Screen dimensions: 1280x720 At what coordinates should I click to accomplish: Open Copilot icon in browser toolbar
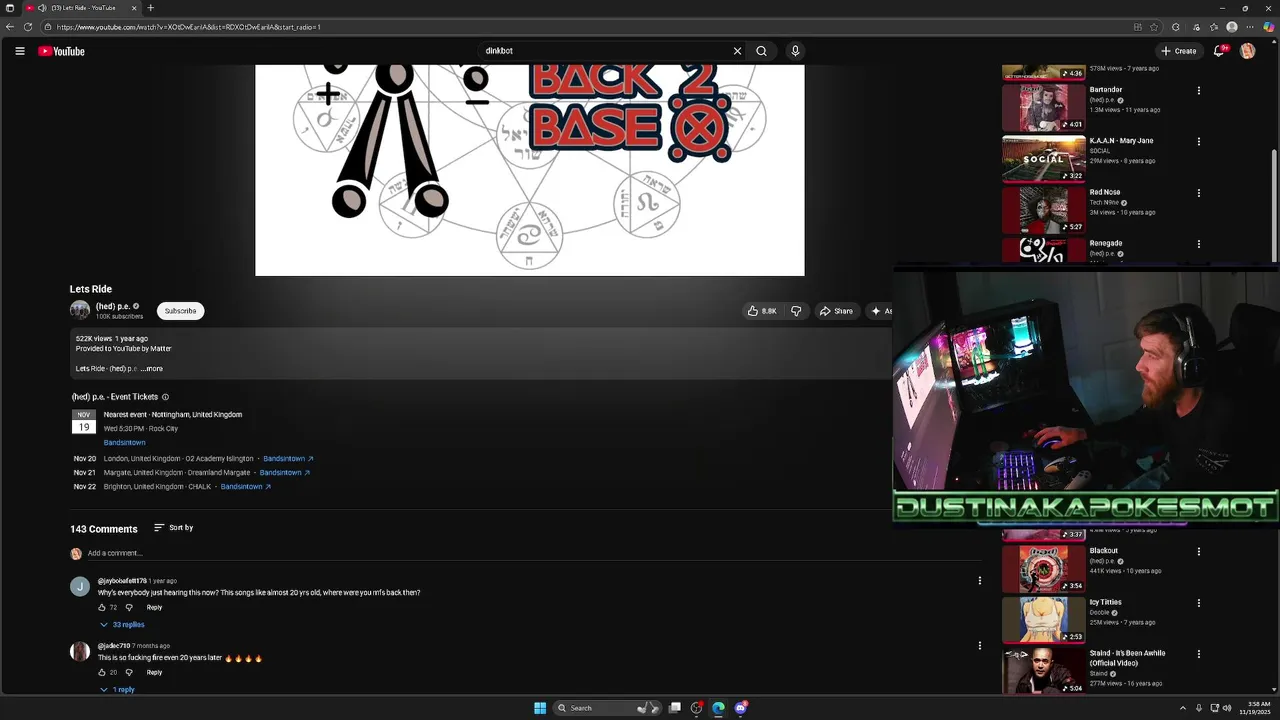1269,27
